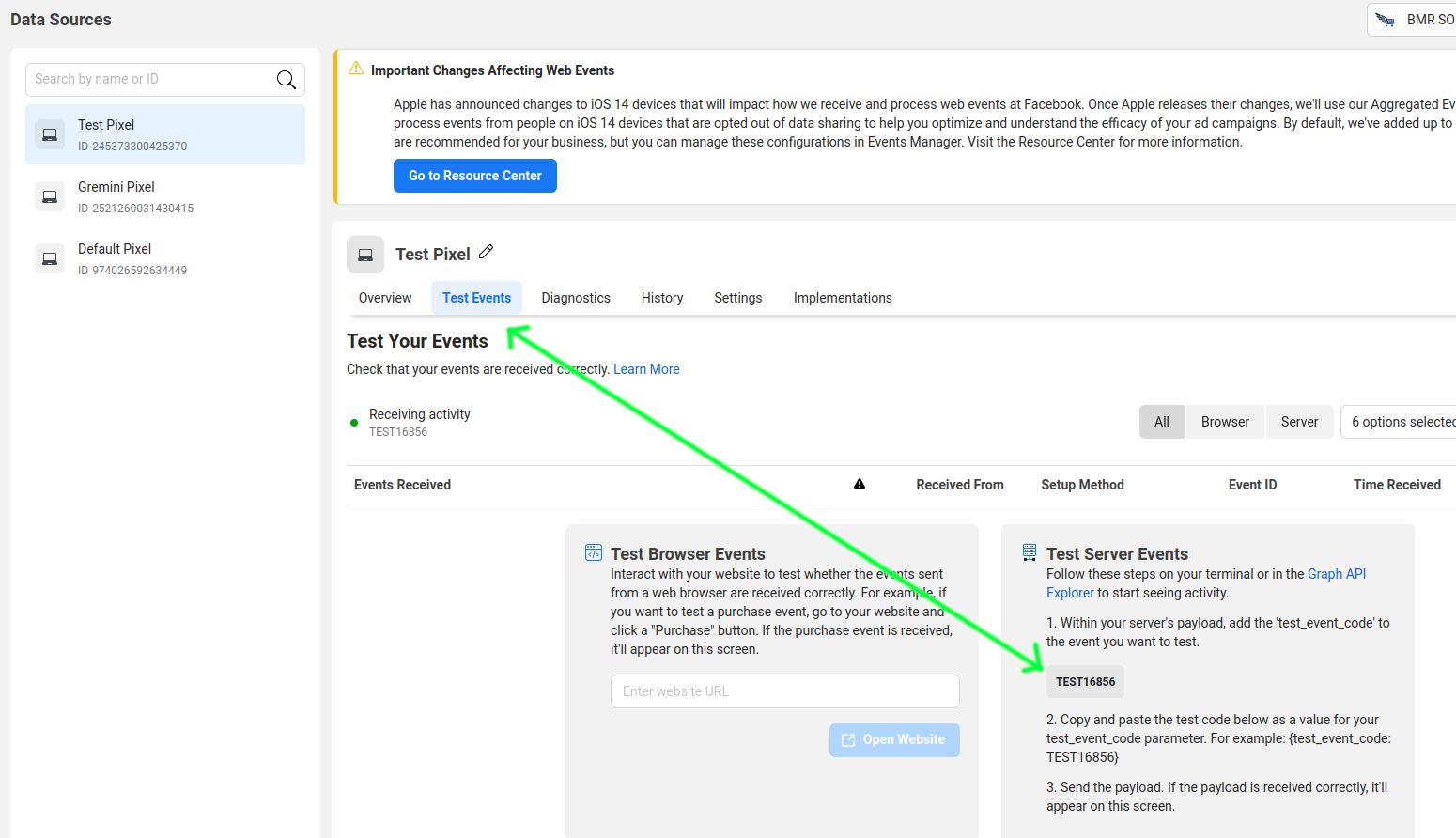This screenshot has width=1456, height=838.
Task: Click the warning icon in Important Changes banner
Action: 356,69
